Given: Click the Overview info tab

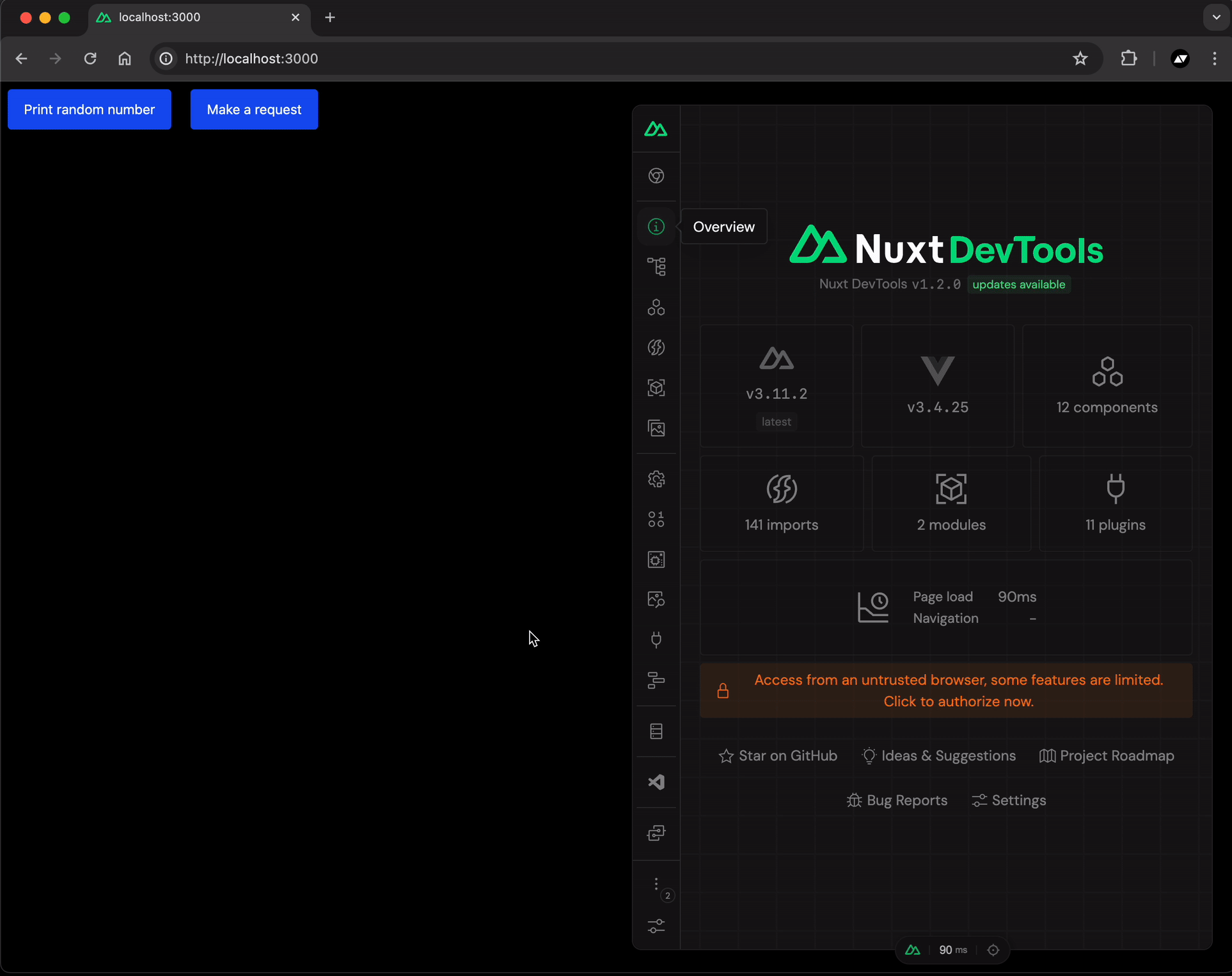Looking at the screenshot, I should [656, 226].
